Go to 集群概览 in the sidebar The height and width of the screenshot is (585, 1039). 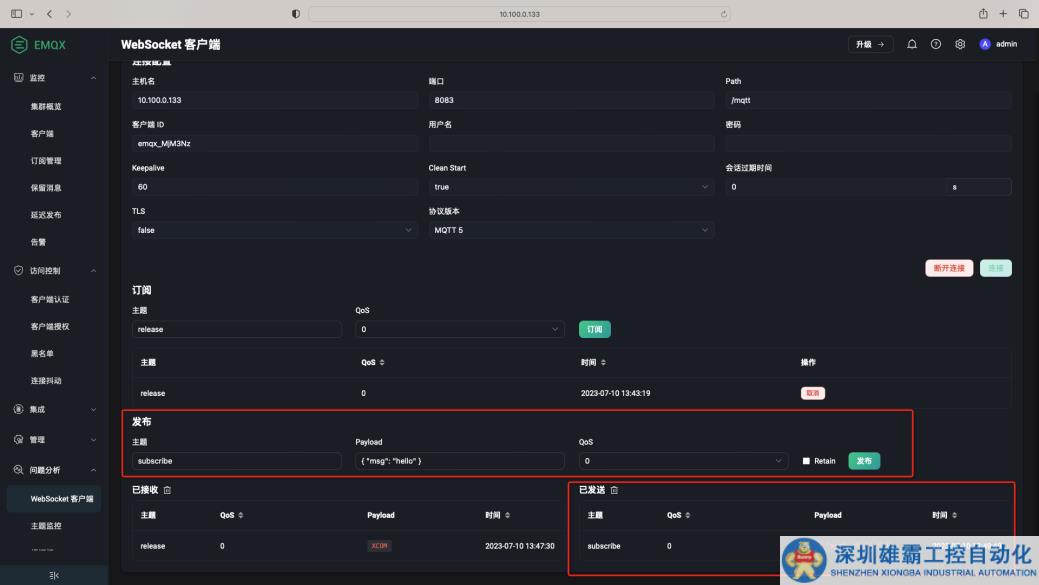[46, 107]
